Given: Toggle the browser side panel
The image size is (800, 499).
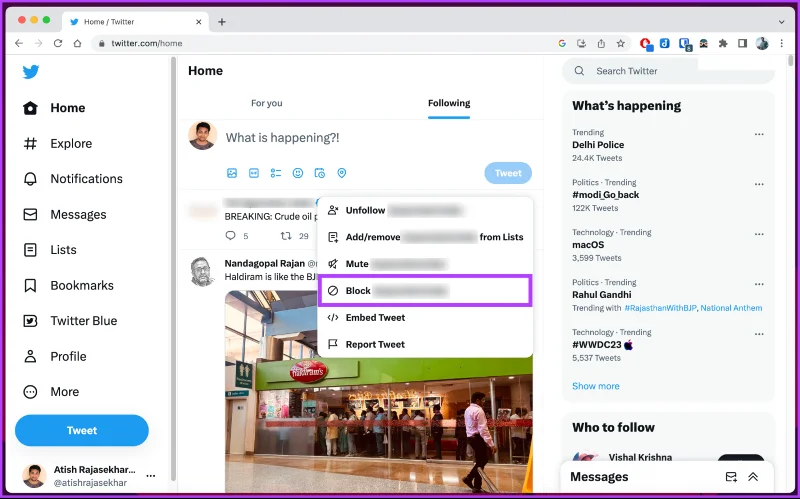Looking at the screenshot, I should click(x=742, y=43).
